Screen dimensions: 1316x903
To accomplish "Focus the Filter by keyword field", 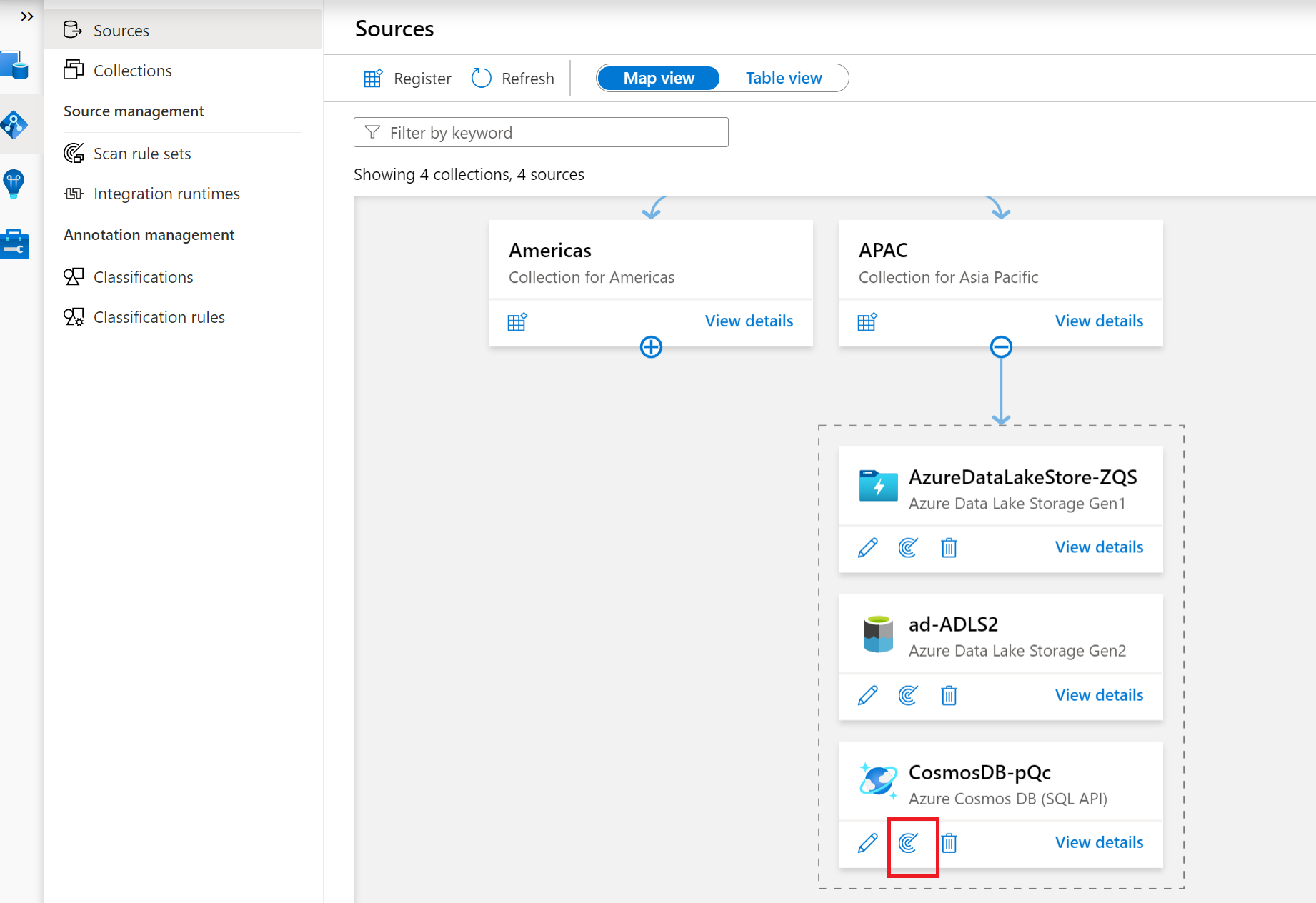I will [x=541, y=132].
